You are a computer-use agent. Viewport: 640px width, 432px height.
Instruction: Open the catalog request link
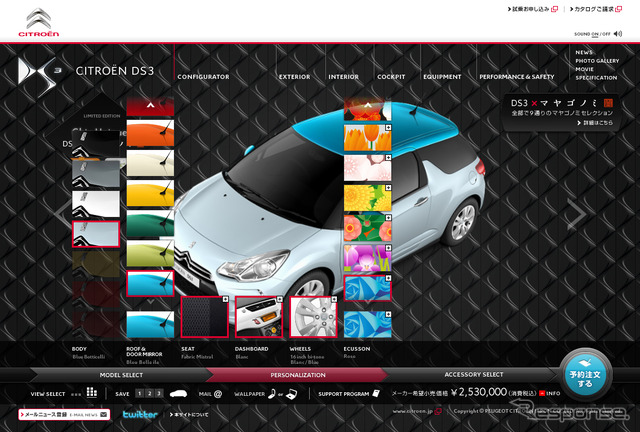tap(596, 9)
